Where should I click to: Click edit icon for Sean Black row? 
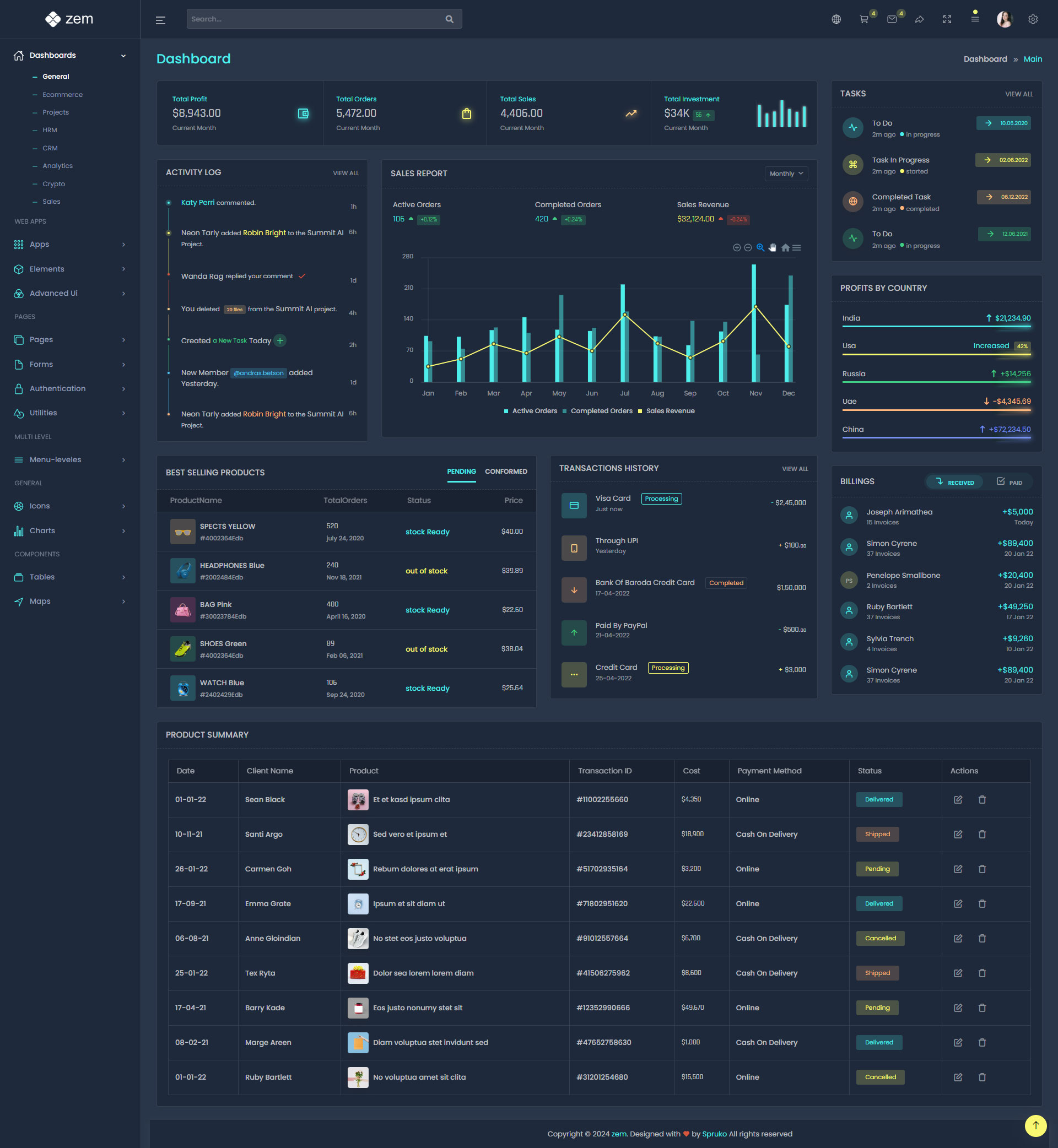click(957, 799)
